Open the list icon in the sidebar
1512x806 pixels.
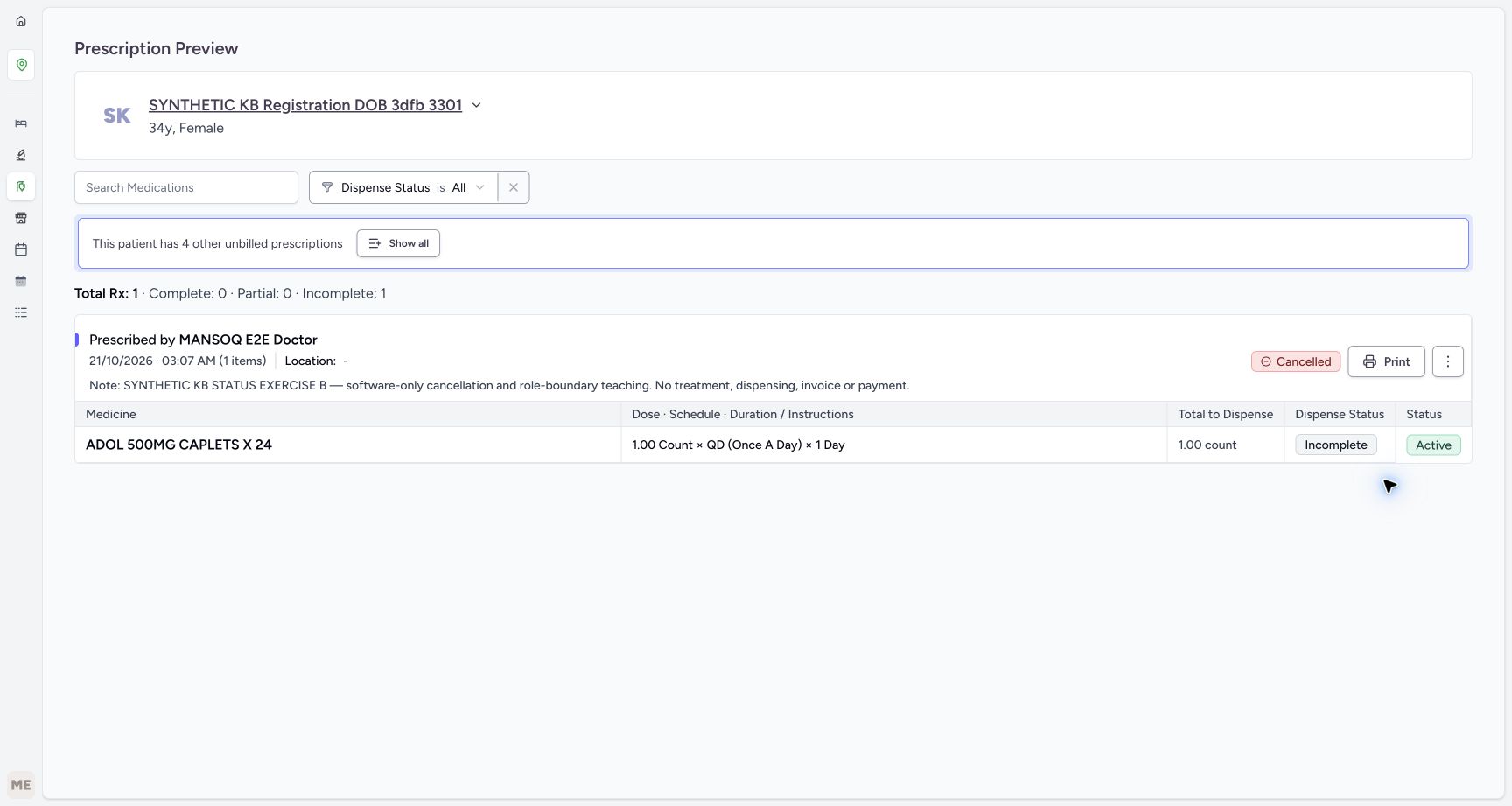[x=21, y=312]
